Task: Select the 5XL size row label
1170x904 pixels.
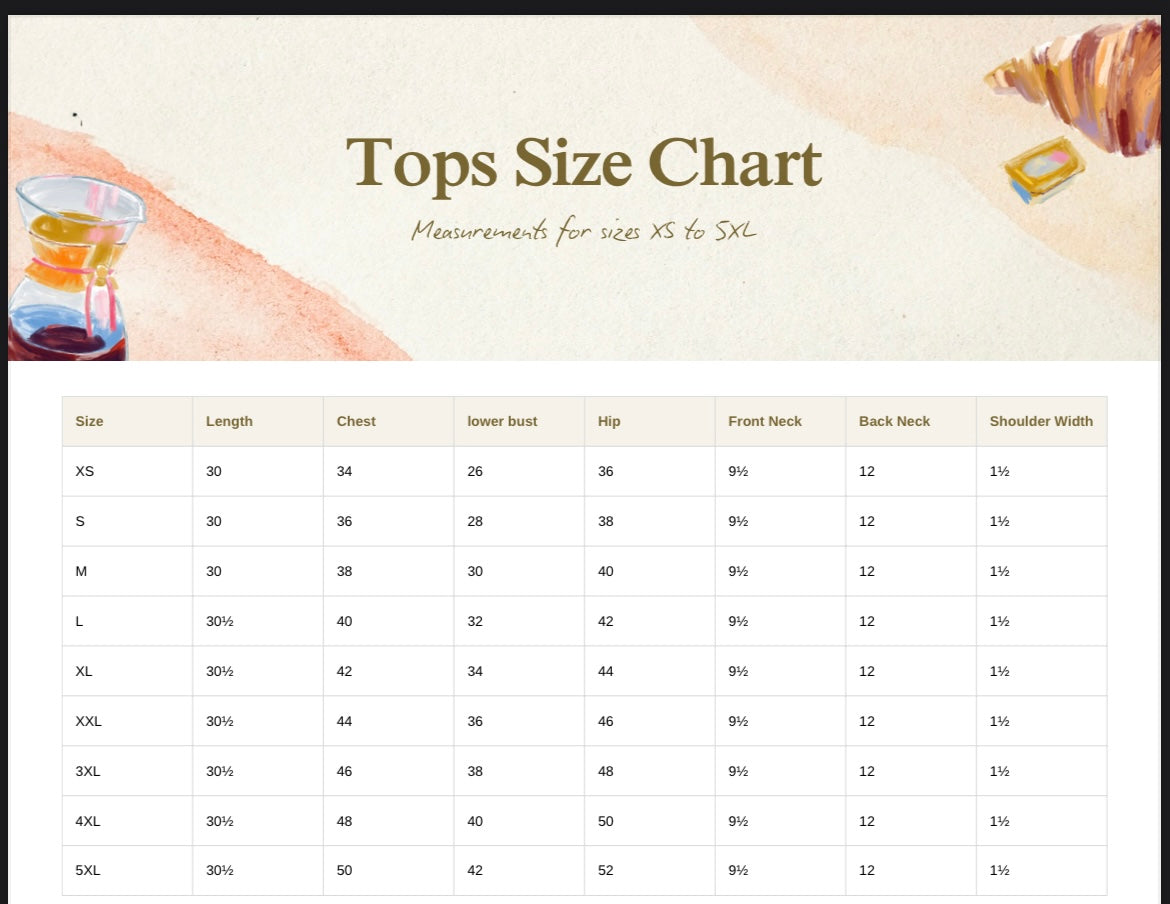Action: (x=88, y=870)
